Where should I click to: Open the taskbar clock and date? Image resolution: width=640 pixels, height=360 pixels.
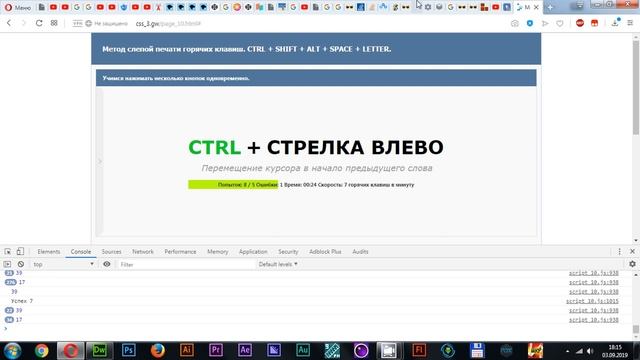(x=615, y=351)
